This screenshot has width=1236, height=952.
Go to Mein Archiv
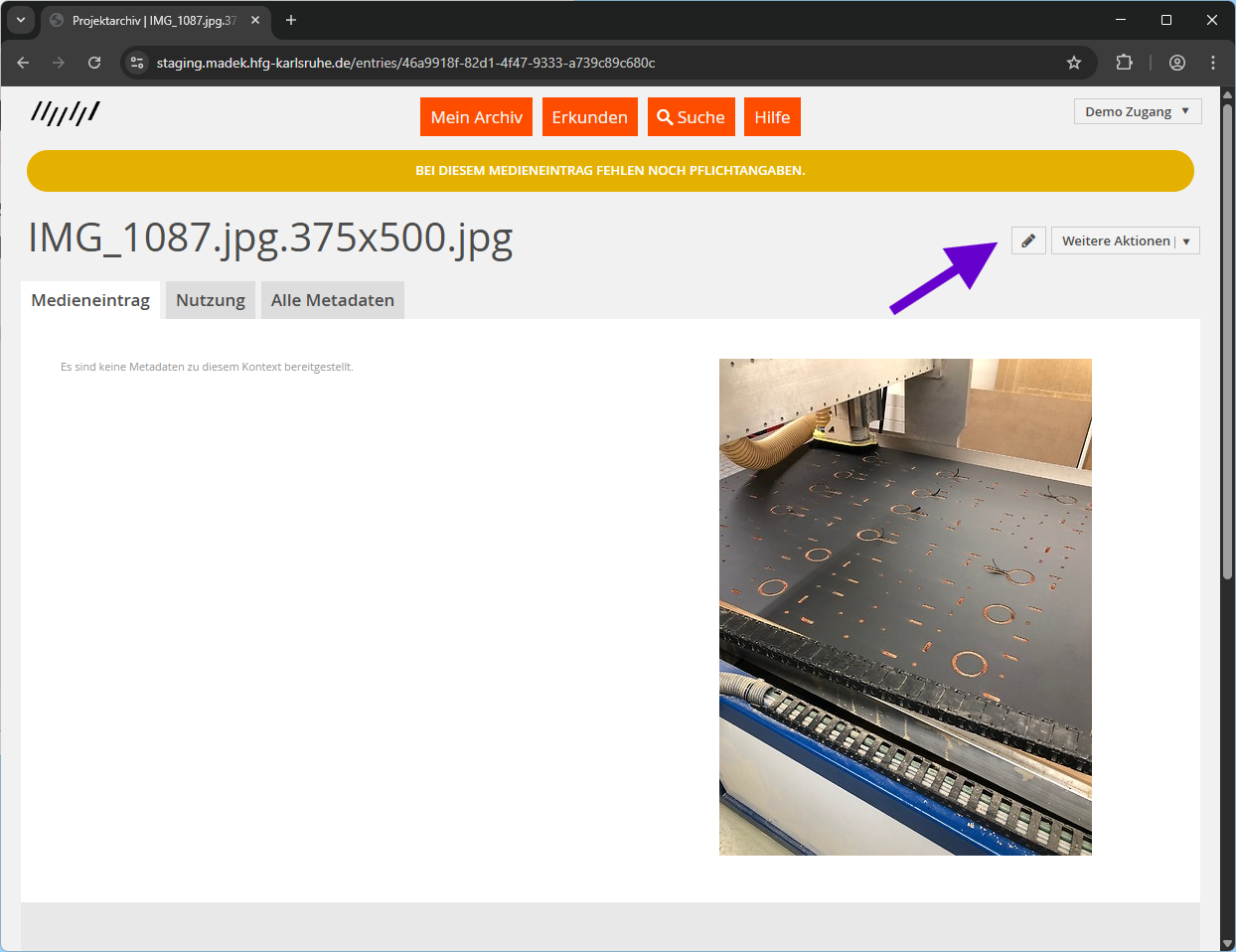(476, 117)
